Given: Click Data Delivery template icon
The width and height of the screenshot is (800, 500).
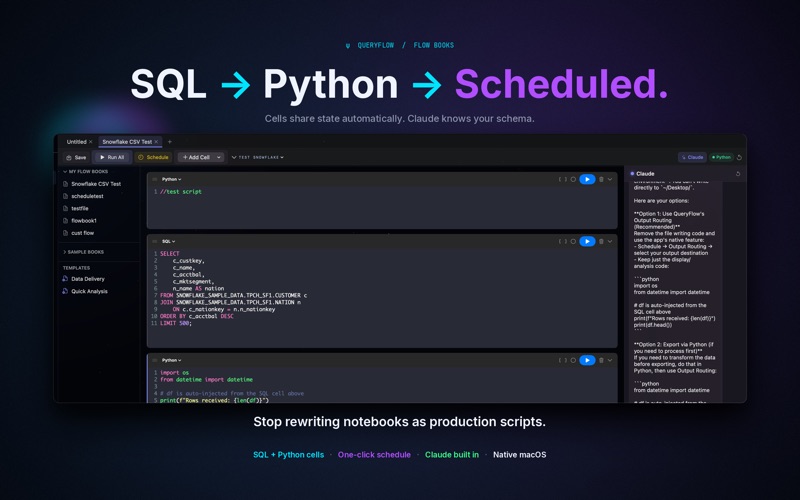Looking at the screenshot, I should (x=65, y=279).
